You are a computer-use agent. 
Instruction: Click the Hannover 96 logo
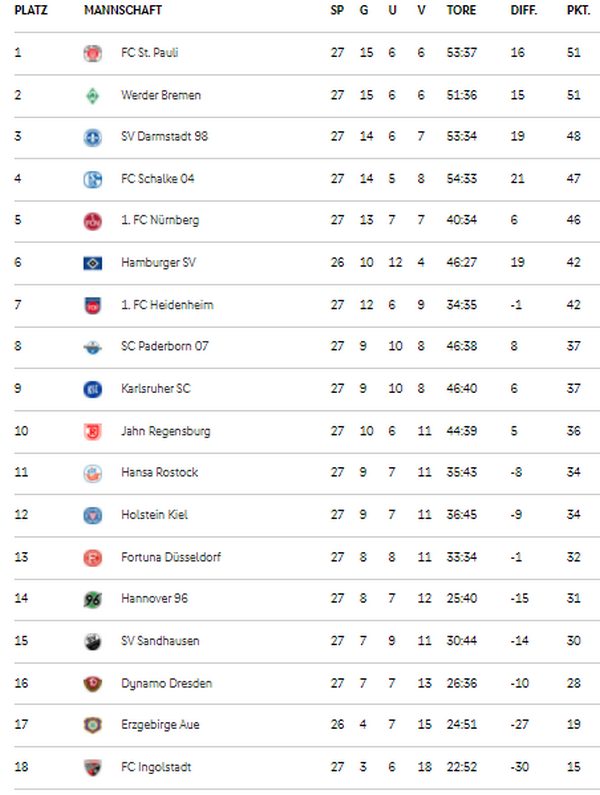92,600
